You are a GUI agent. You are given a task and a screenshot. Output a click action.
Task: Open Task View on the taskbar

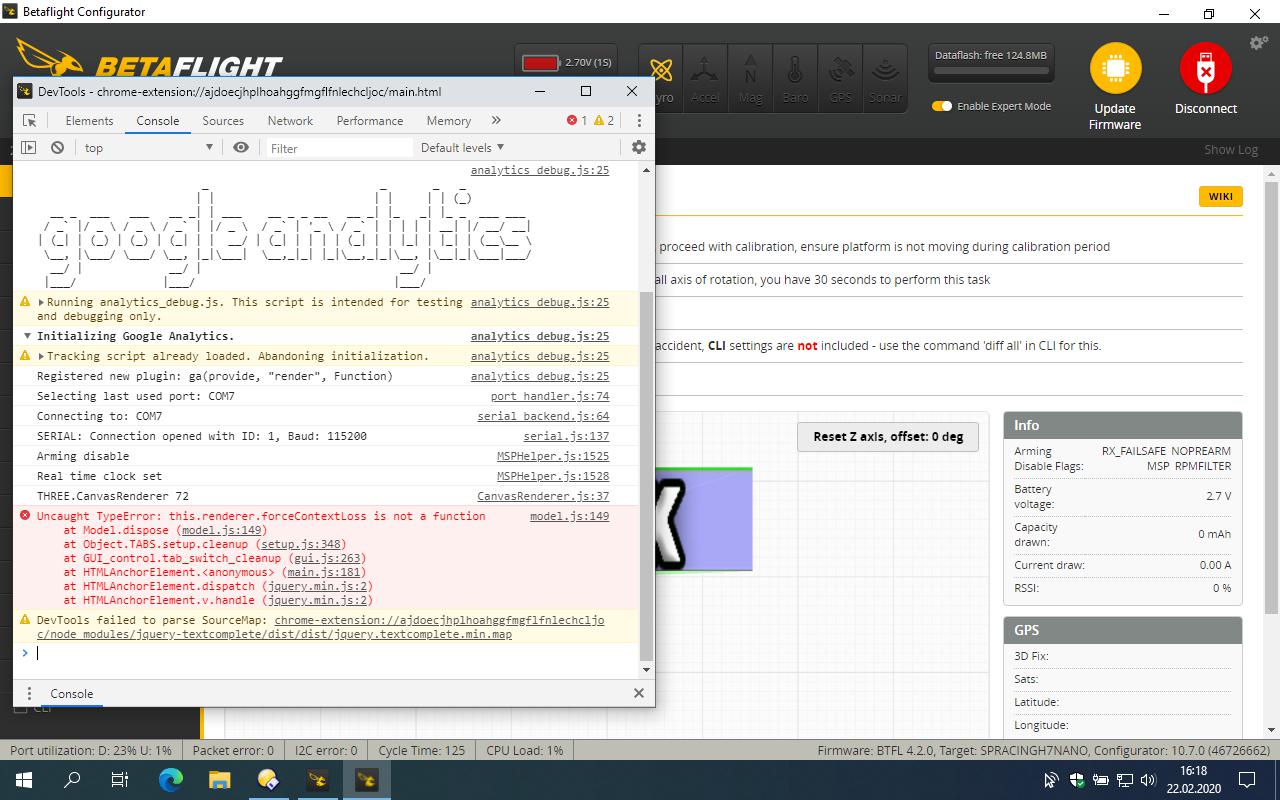coord(120,780)
